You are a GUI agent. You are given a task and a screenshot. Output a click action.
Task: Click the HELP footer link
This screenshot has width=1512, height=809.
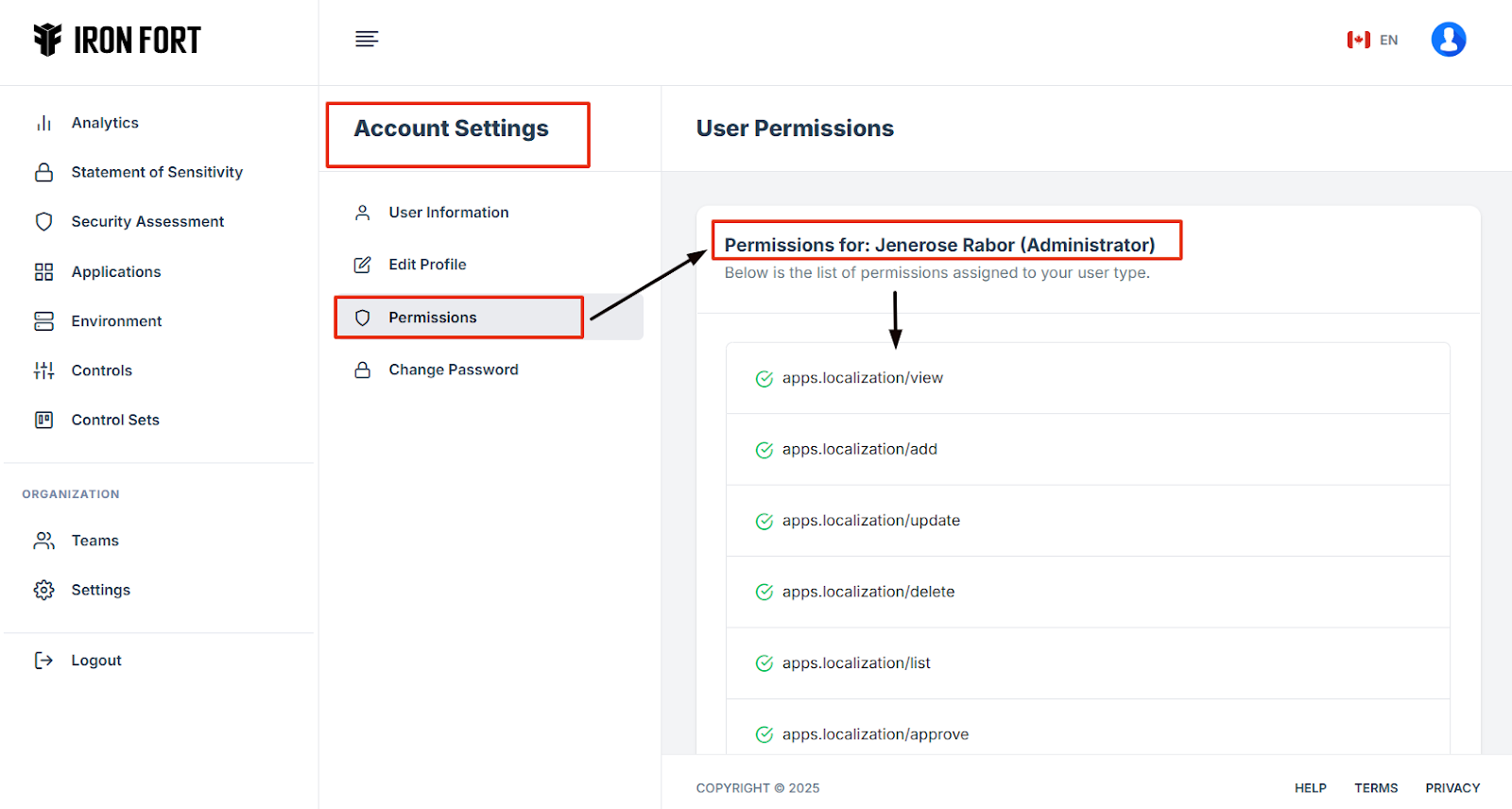pos(1310,788)
